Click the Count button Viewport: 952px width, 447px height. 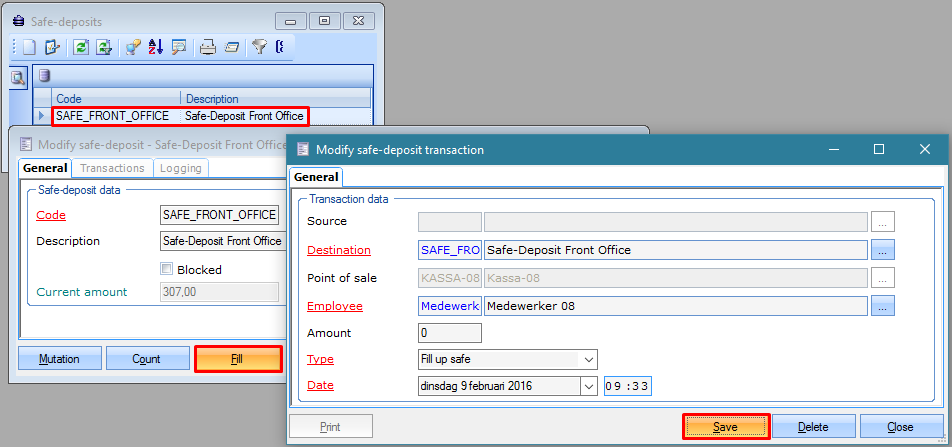(x=147, y=359)
